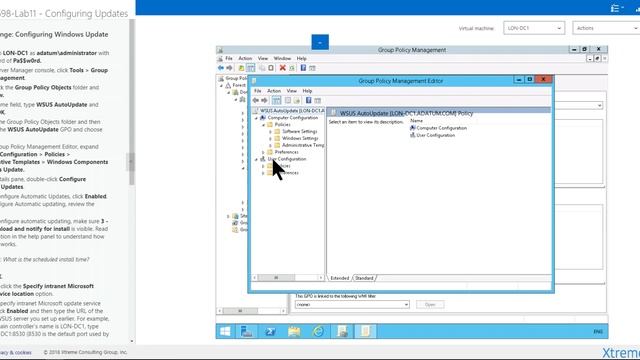Collapse the Forest node in Group Policy Management tree
Image resolution: width=640 pixels, height=360 pixels.
[222, 86]
